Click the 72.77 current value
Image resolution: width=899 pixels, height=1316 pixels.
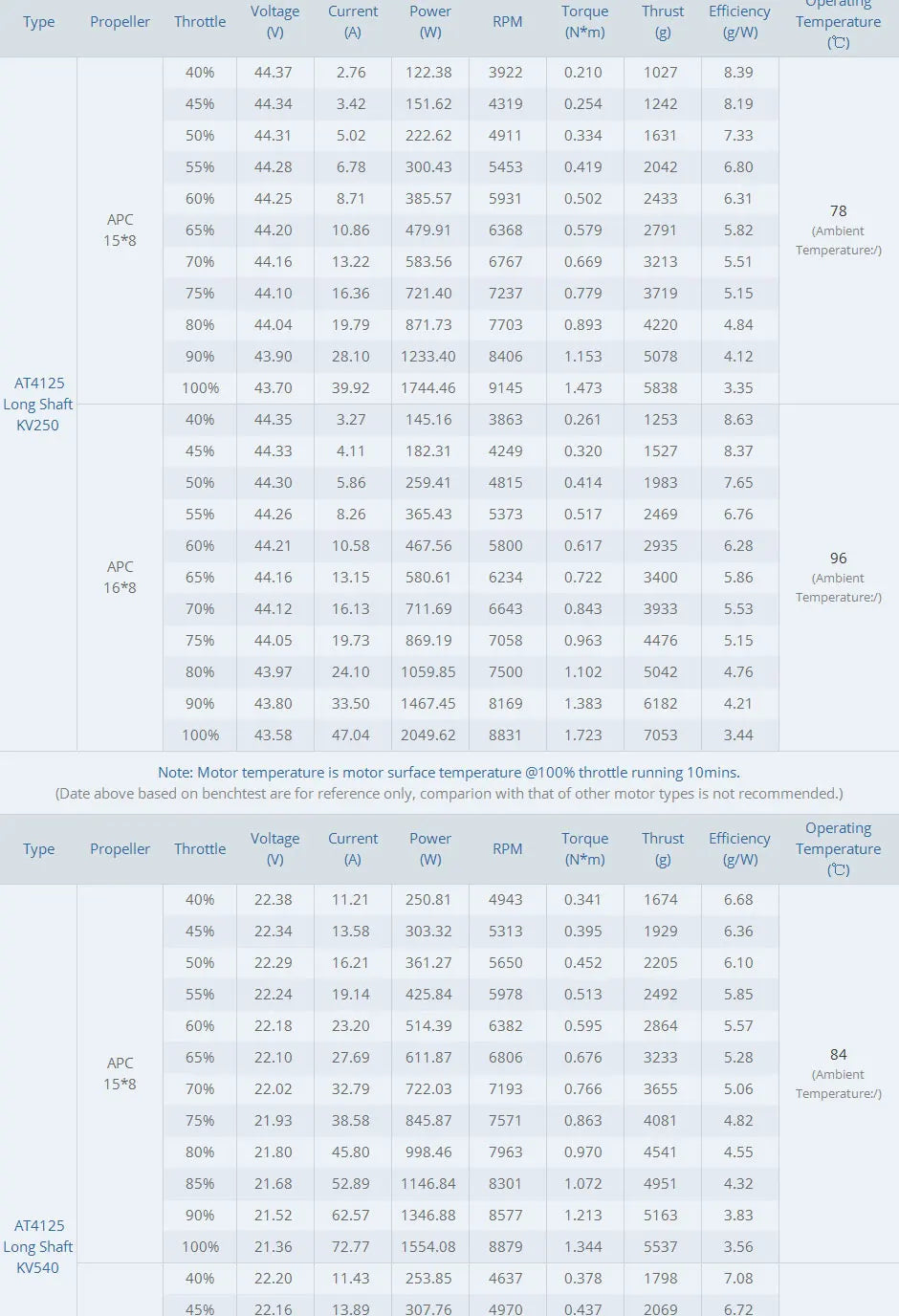pos(351,1247)
